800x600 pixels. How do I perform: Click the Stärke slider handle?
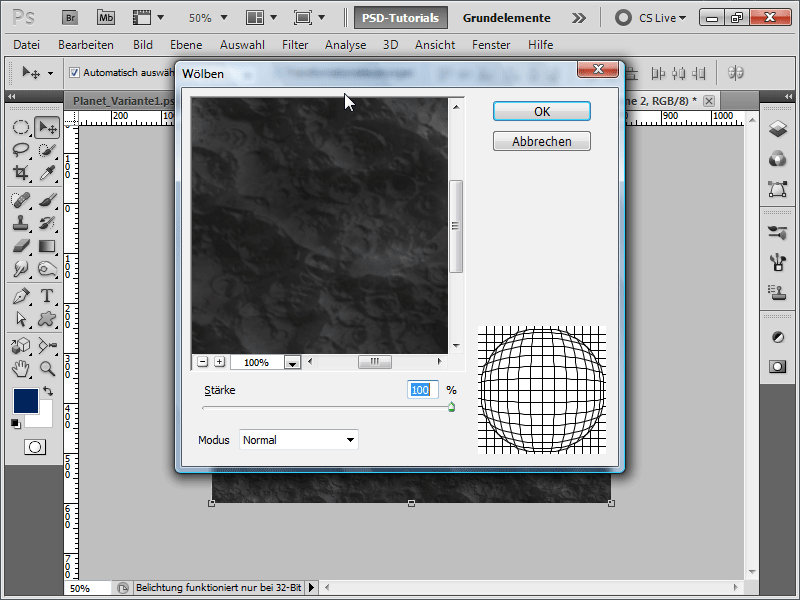click(x=452, y=407)
